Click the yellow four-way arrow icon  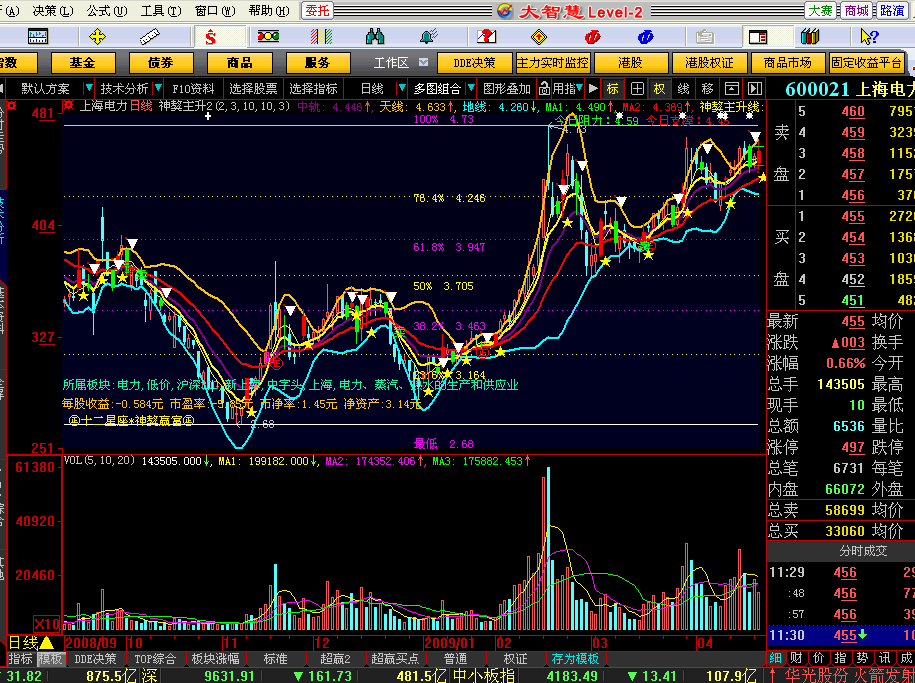click(x=97, y=37)
